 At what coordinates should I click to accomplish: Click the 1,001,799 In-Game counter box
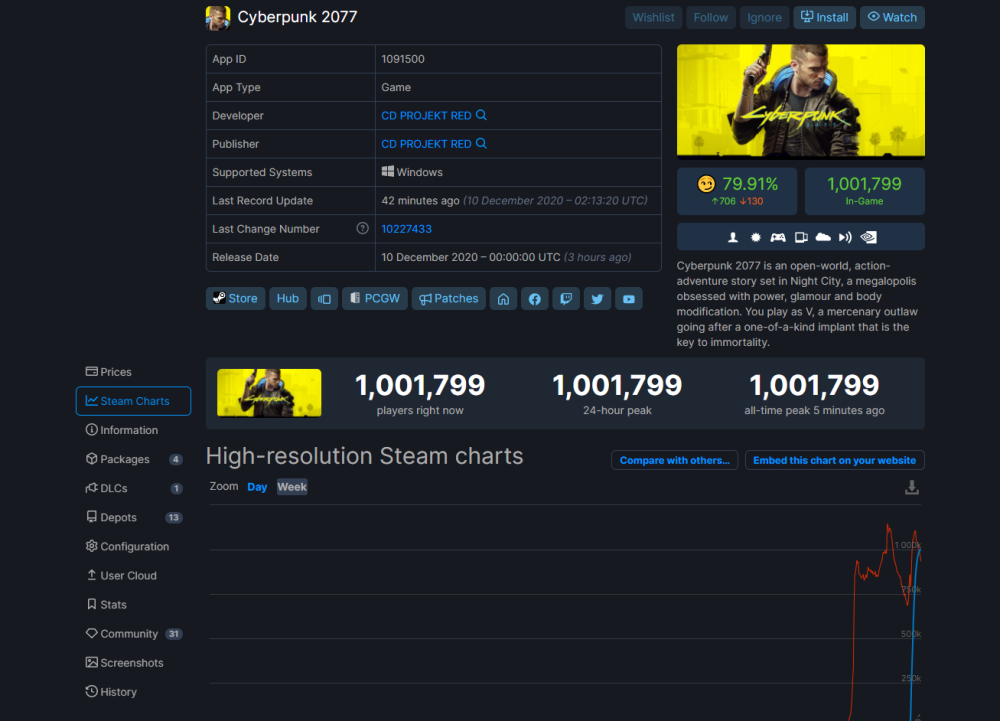coord(864,191)
